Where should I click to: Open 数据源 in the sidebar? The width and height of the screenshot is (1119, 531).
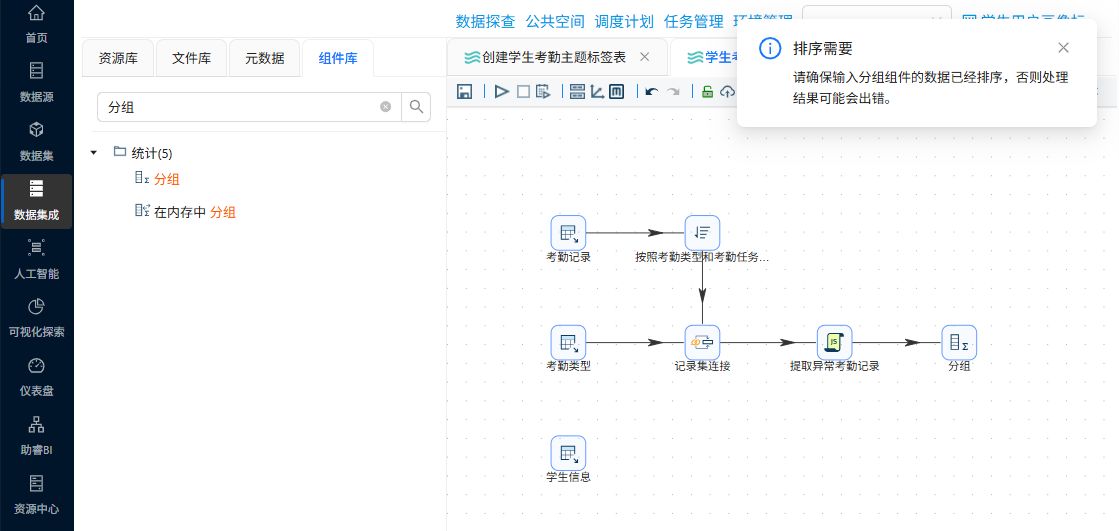(36, 83)
